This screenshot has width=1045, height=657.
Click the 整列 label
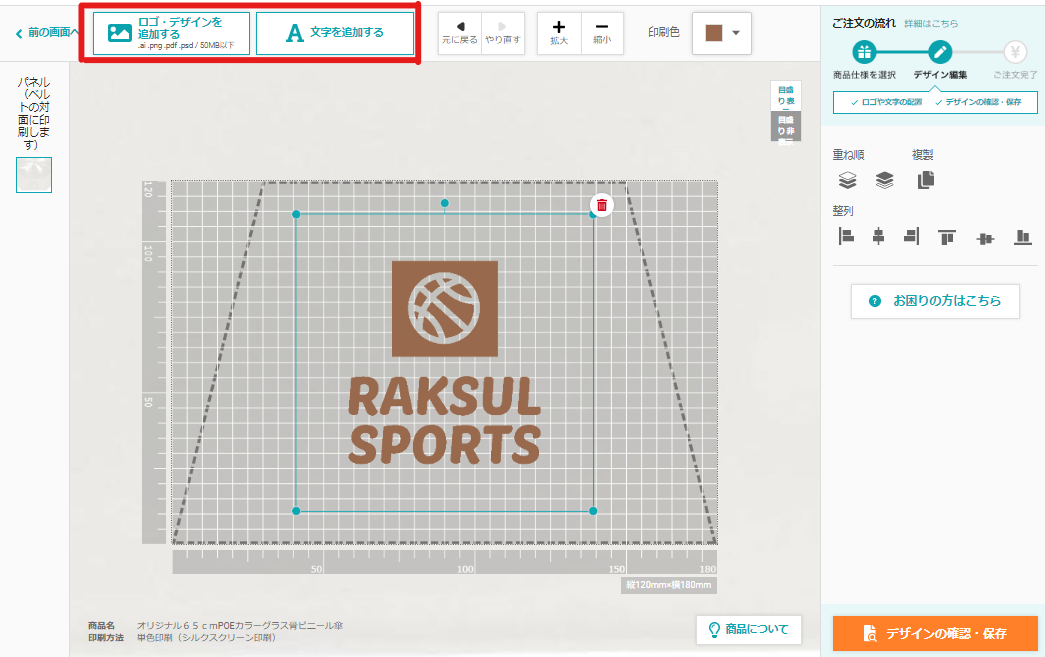click(843, 211)
